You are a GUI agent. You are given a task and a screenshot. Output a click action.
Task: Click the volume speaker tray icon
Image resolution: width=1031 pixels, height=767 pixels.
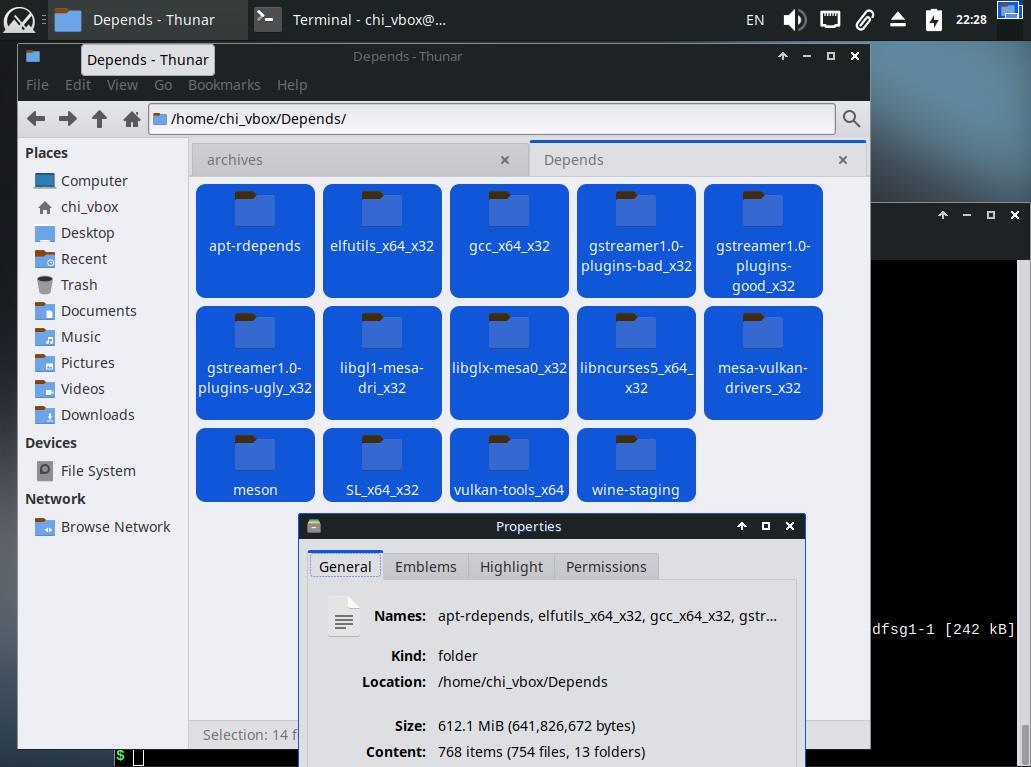tap(794, 20)
